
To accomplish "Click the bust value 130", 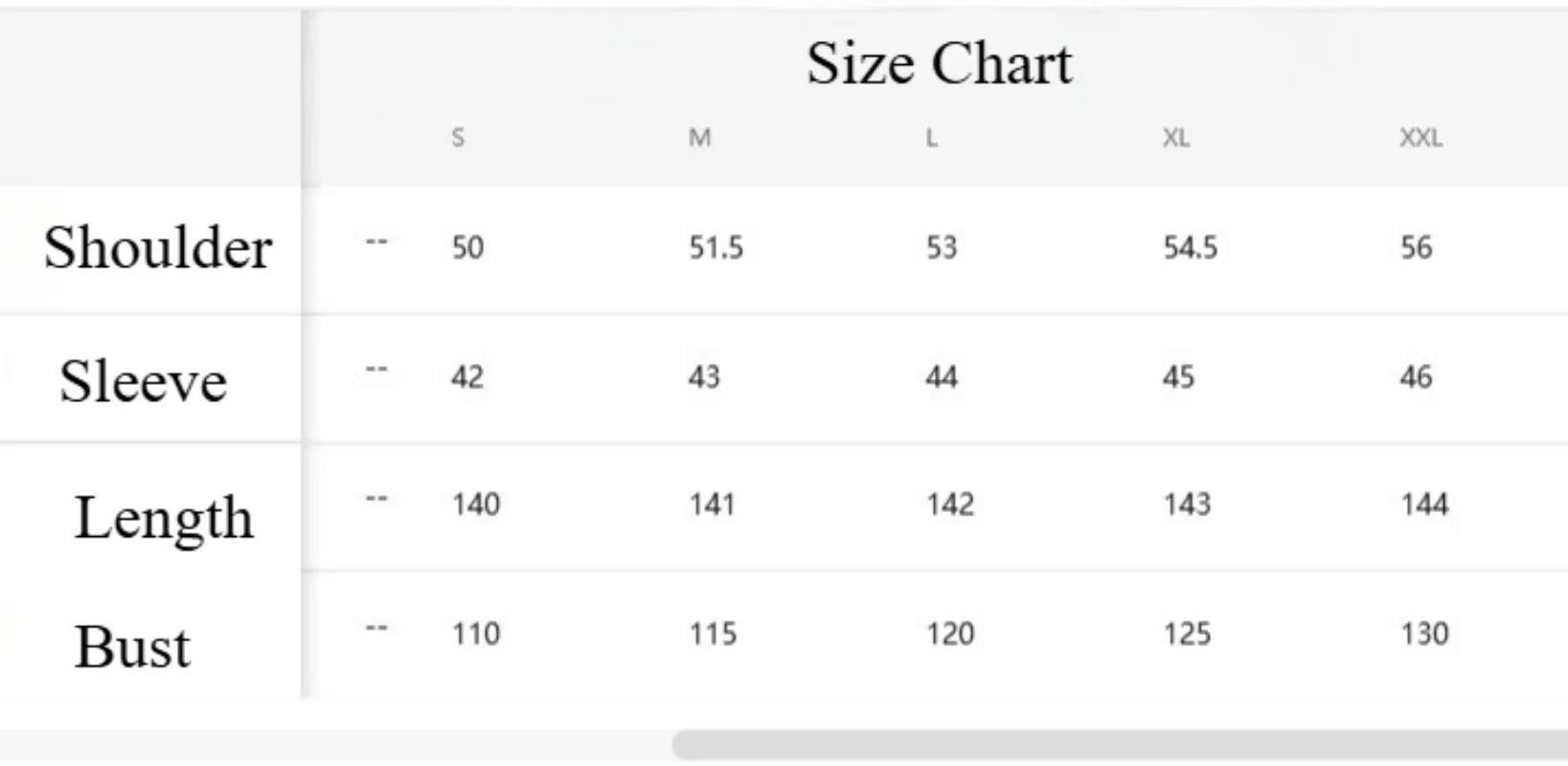I will [x=1424, y=634].
